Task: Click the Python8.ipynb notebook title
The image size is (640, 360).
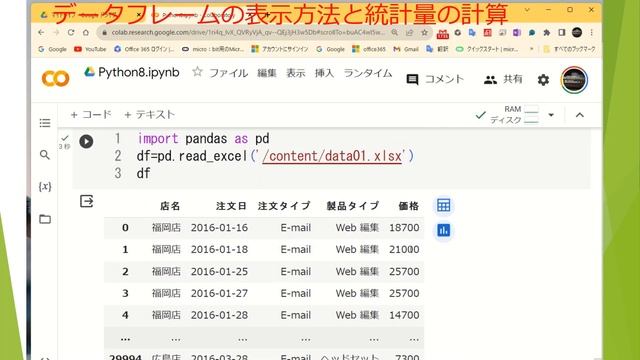Action: point(139,73)
